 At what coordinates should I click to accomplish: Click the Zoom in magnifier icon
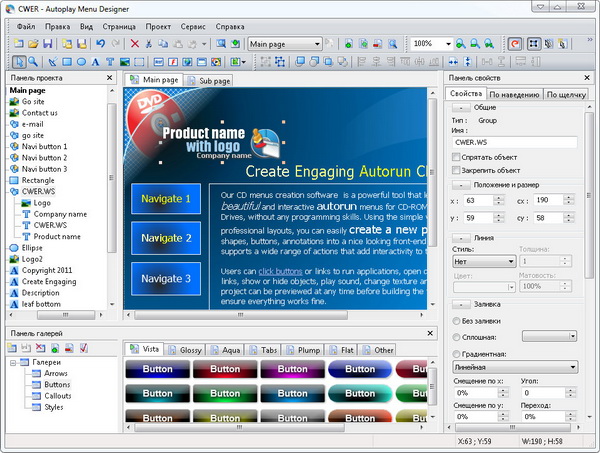coord(461,44)
